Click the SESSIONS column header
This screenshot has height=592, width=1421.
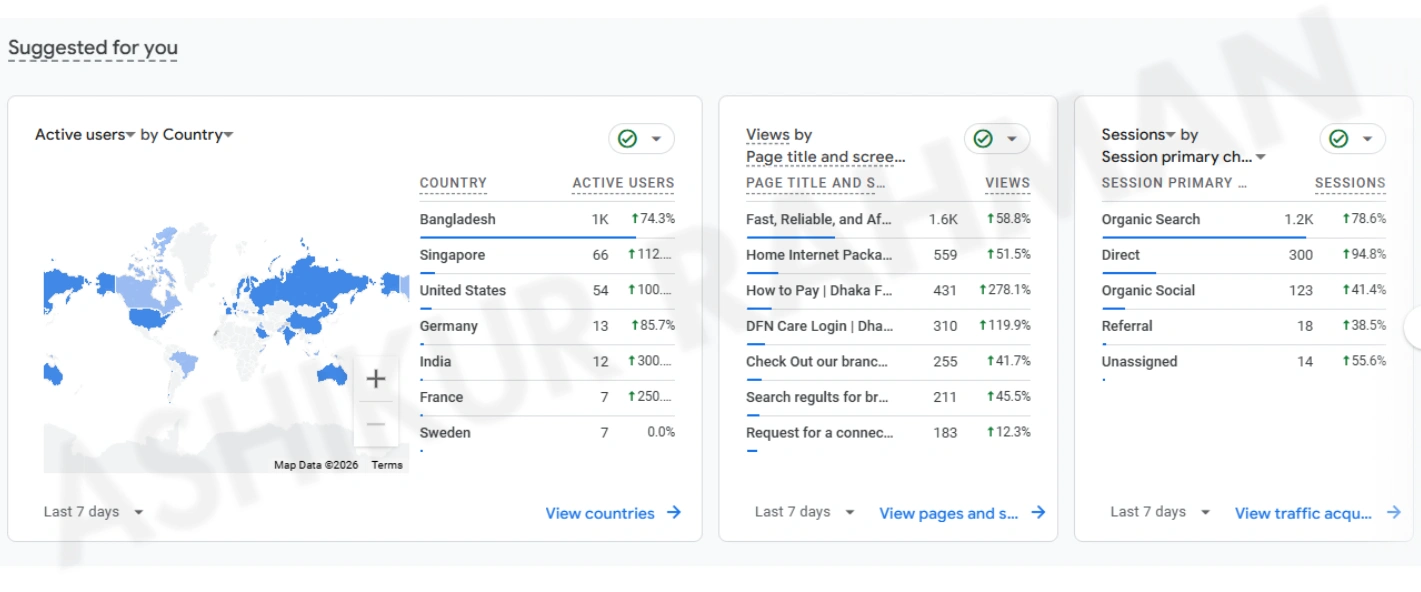tap(1350, 183)
